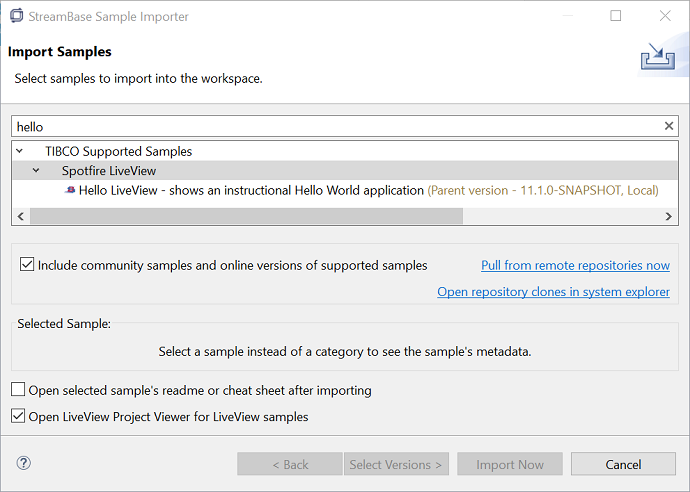Viewport: 690px width, 492px height.
Task: Collapse the Spotfire LiveView node
Action: (37, 171)
